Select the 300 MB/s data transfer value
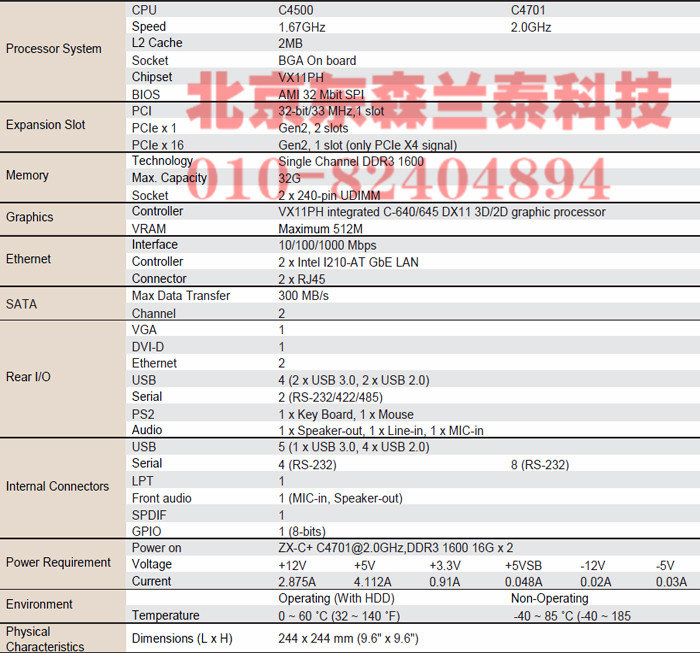The width and height of the screenshot is (700, 653). (303, 296)
